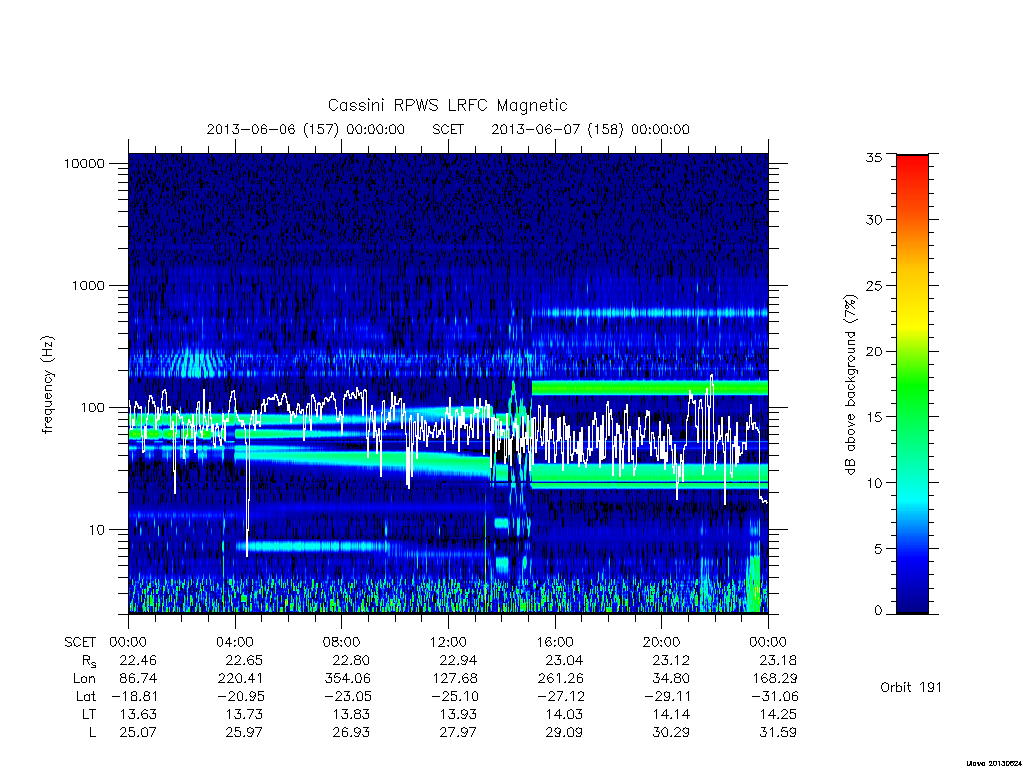The height and width of the screenshot is (768, 1024).
Task: Click the Lat value -18.81
Action: click(135, 697)
